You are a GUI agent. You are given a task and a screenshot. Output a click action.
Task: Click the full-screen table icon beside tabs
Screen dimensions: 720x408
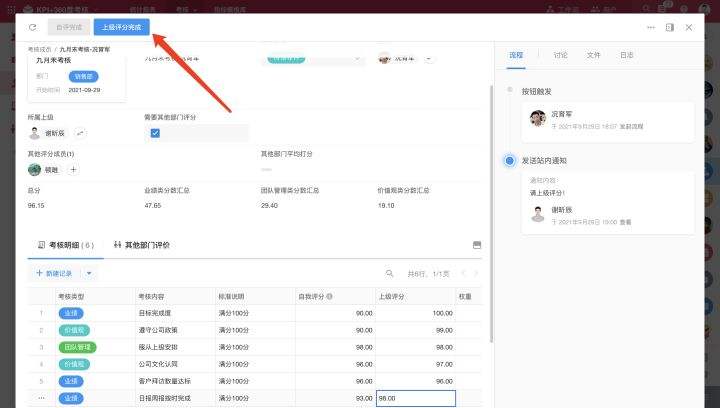[476, 244]
